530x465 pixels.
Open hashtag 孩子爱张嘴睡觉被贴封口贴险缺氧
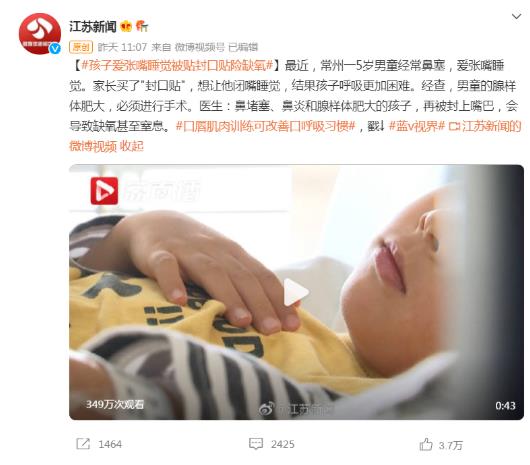177,66
